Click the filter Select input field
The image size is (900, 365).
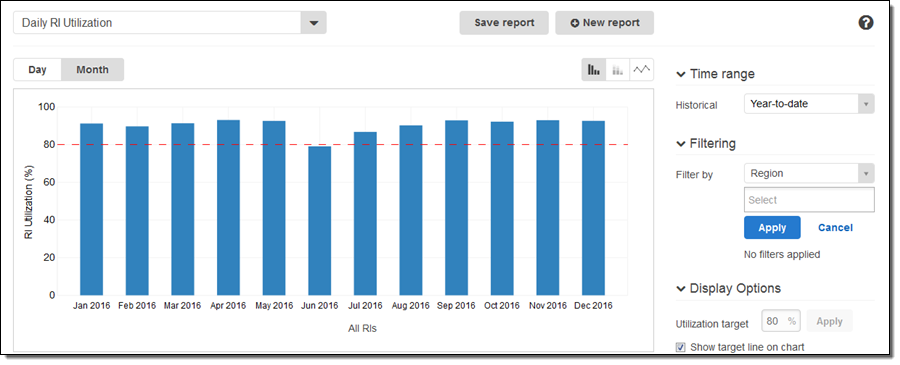click(x=809, y=200)
